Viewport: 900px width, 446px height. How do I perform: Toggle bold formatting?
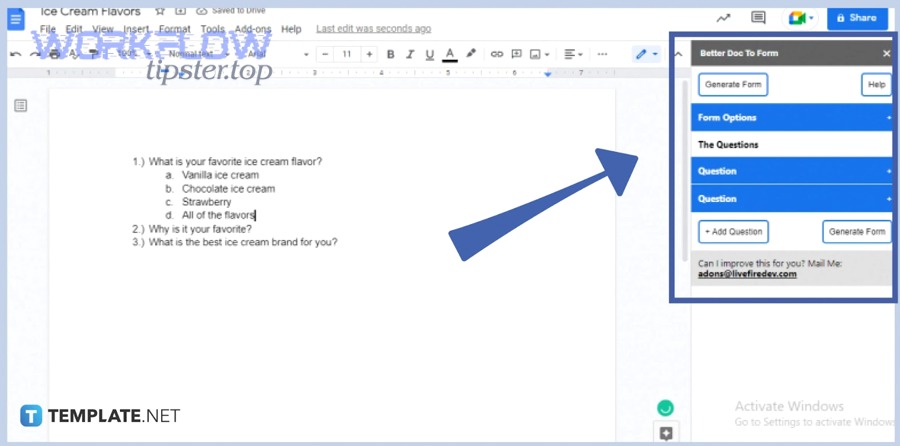coord(390,55)
